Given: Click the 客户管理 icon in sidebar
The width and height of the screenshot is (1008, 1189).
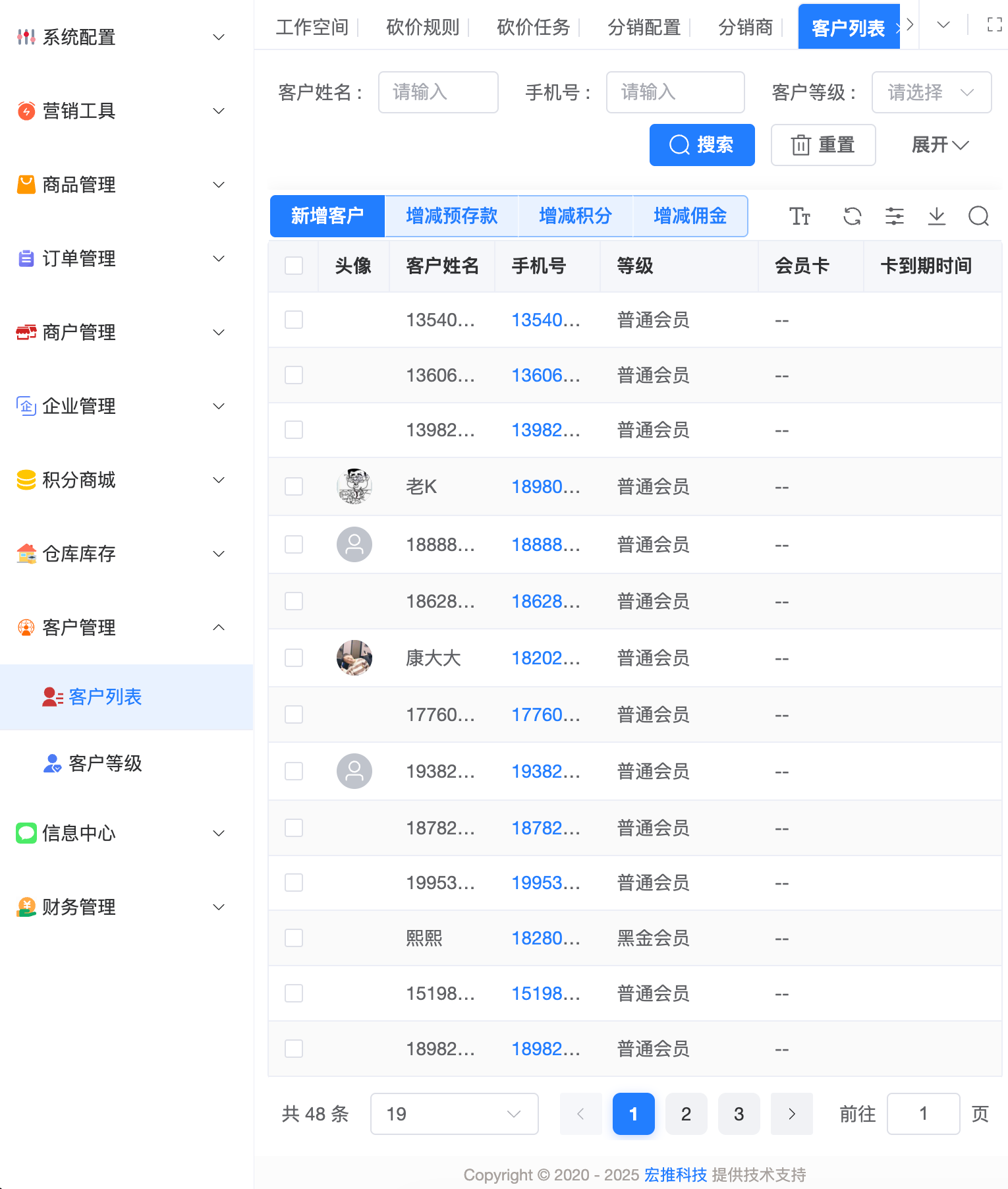Looking at the screenshot, I should point(26,627).
